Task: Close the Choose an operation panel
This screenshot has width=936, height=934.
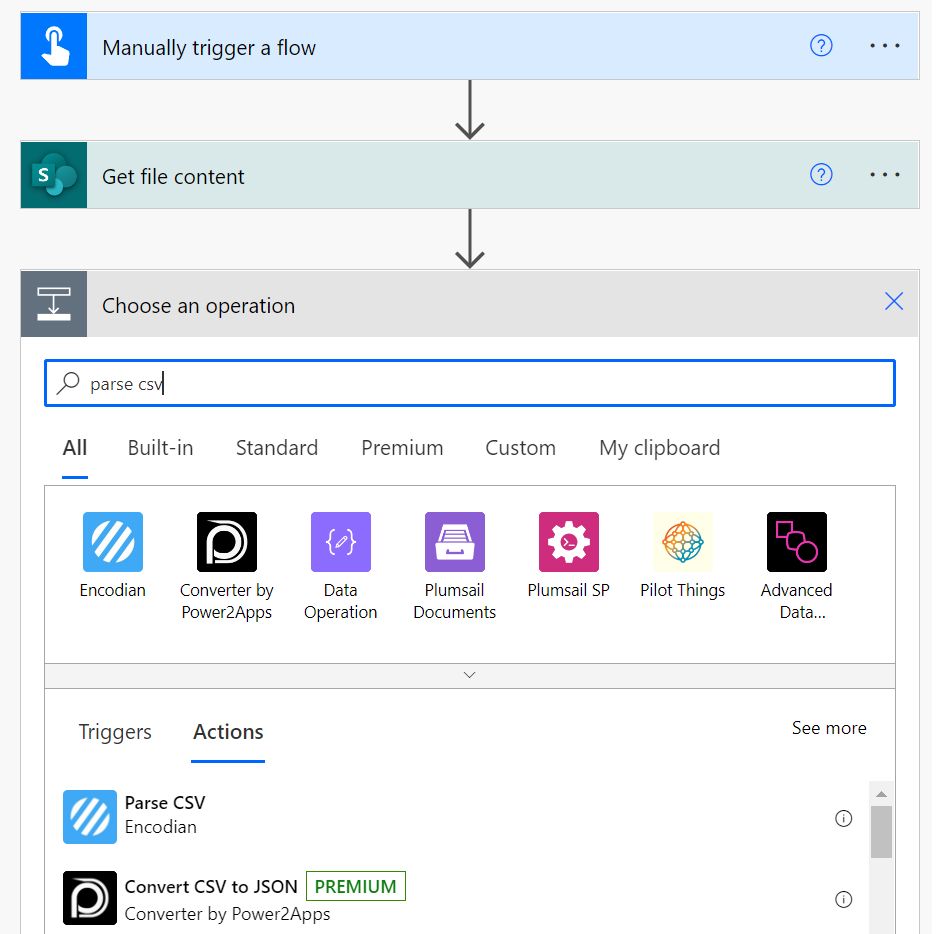Action: pyautogui.click(x=894, y=301)
